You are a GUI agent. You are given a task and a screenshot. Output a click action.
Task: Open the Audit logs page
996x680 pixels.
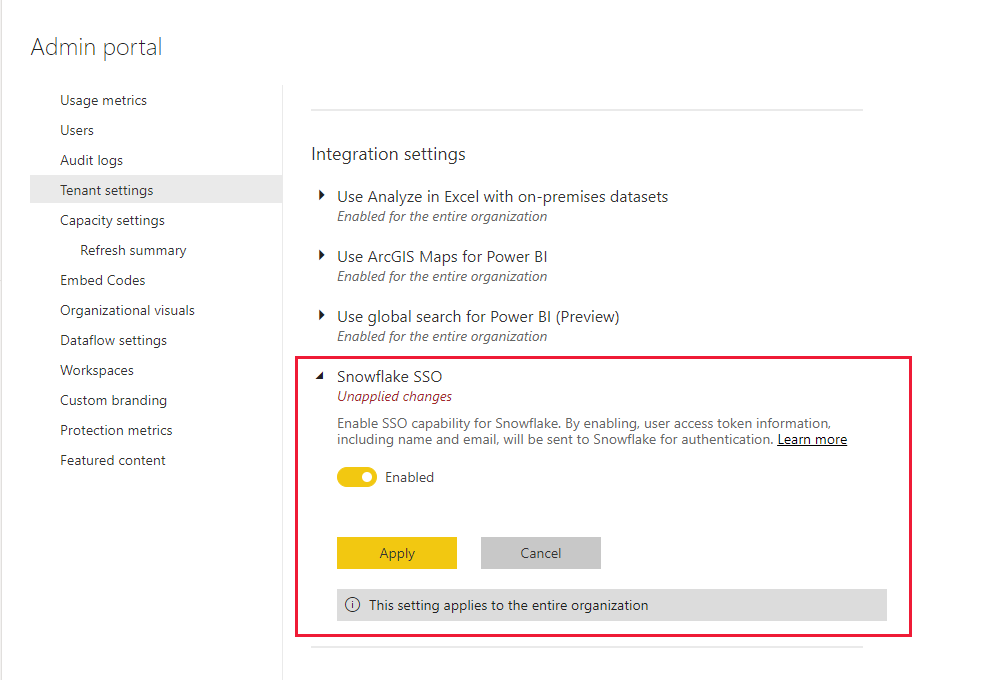point(92,160)
